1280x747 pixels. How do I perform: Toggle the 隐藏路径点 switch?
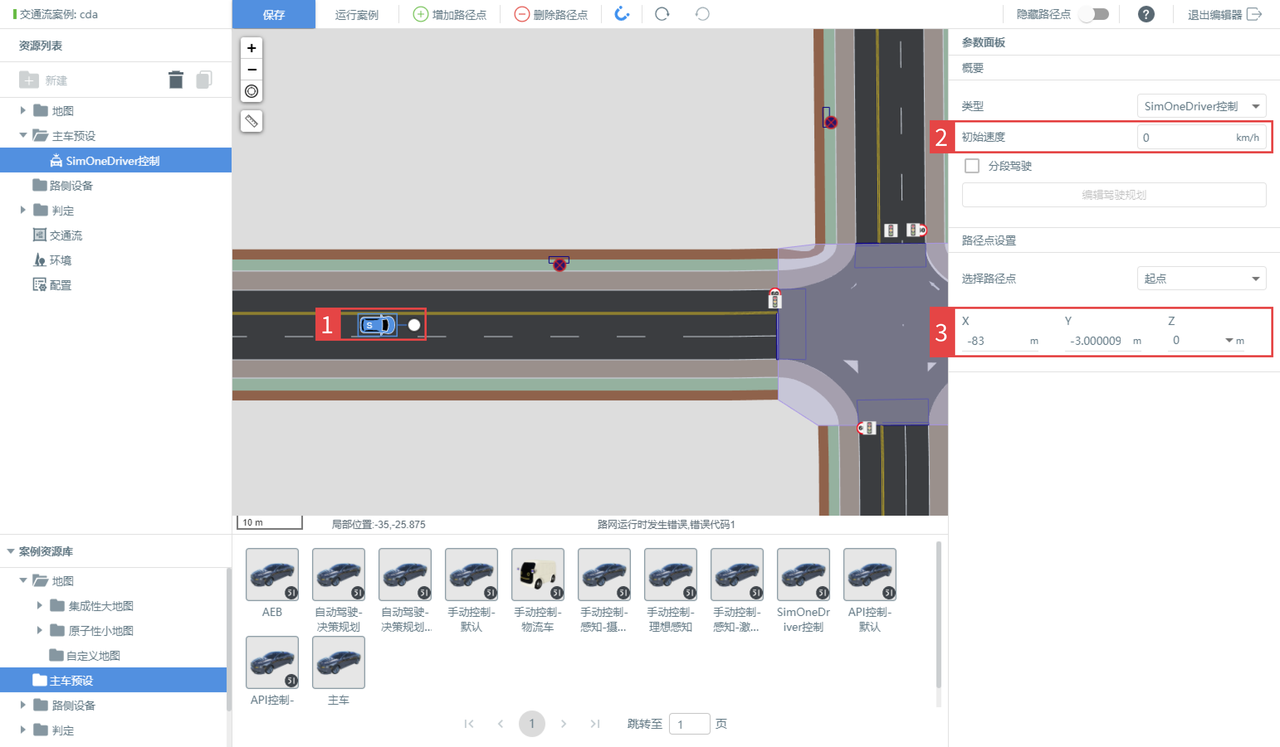point(1095,14)
